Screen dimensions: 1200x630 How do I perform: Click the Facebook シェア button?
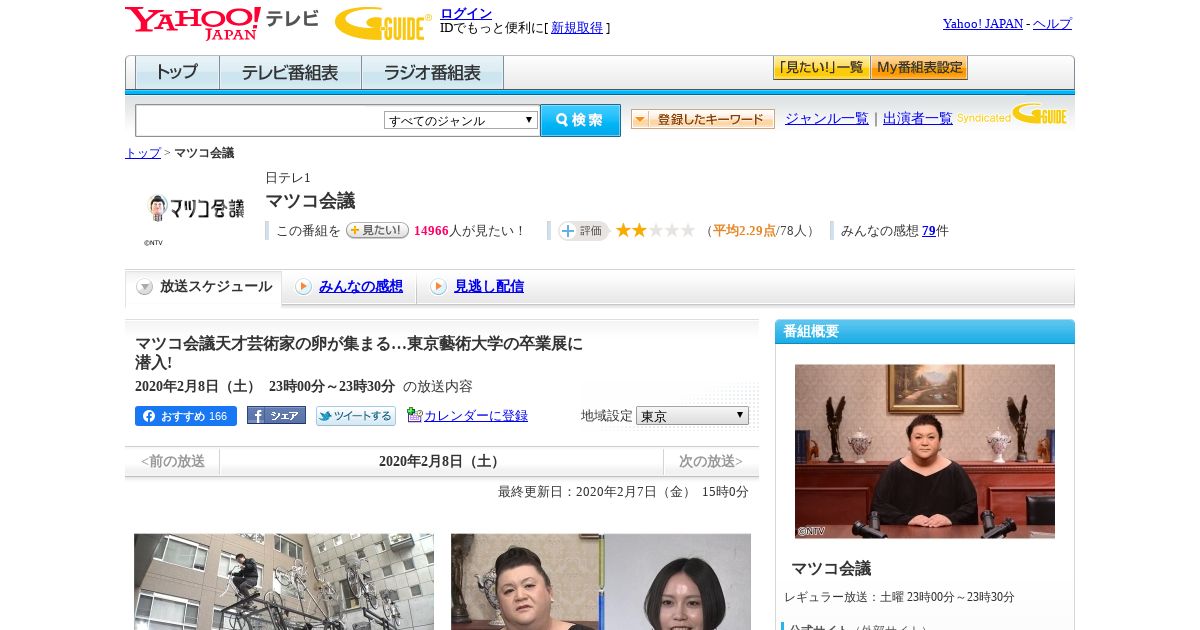pyautogui.click(x=276, y=415)
